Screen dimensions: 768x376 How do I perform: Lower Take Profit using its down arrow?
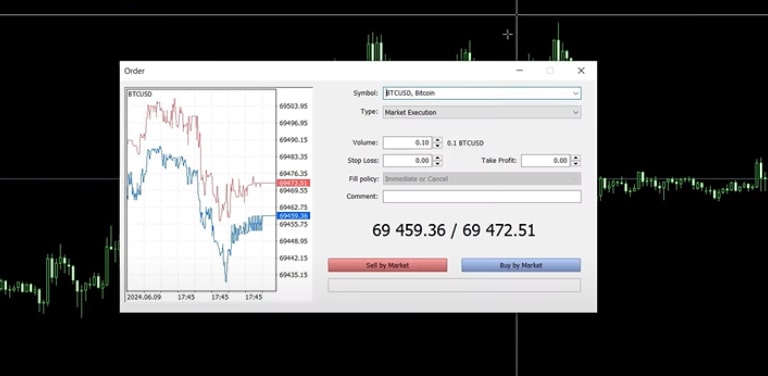pyautogui.click(x=576, y=164)
